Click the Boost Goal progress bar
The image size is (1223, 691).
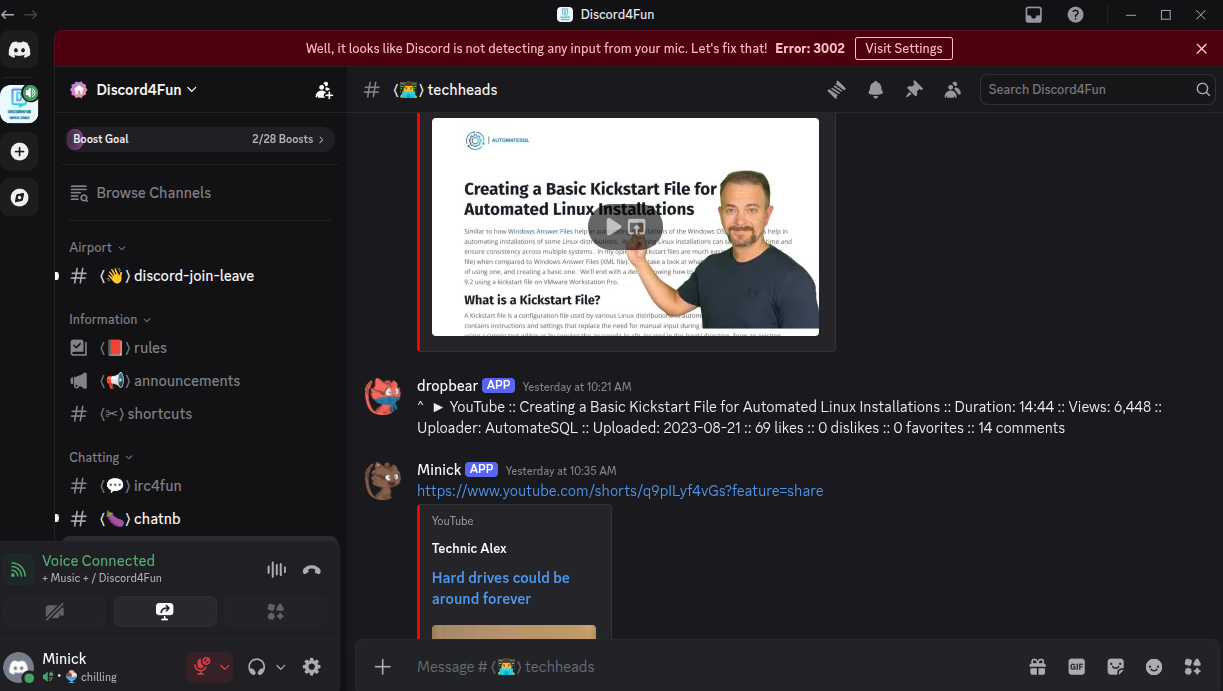coord(199,139)
